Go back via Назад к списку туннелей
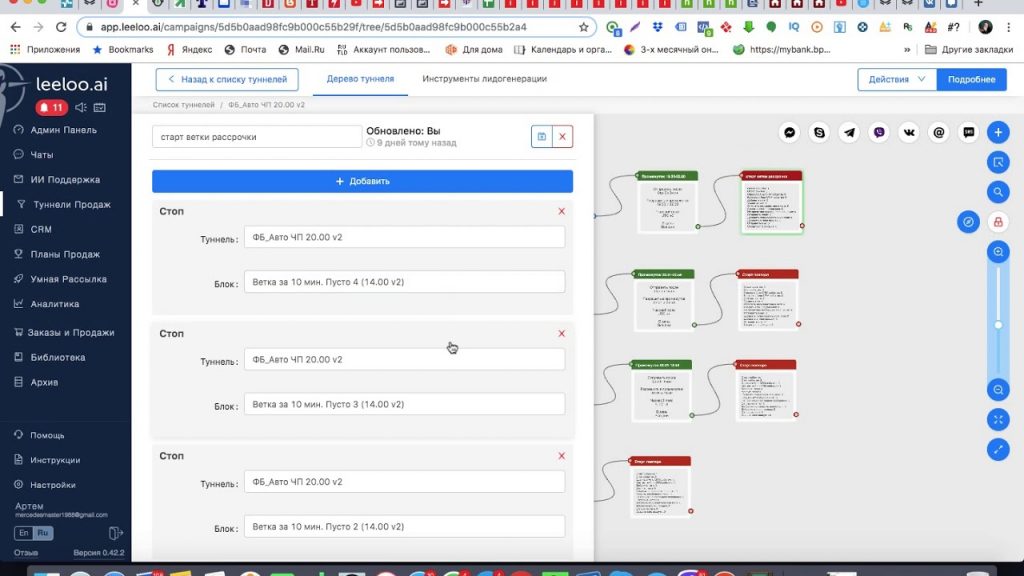 pyautogui.click(x=227, y=79)
